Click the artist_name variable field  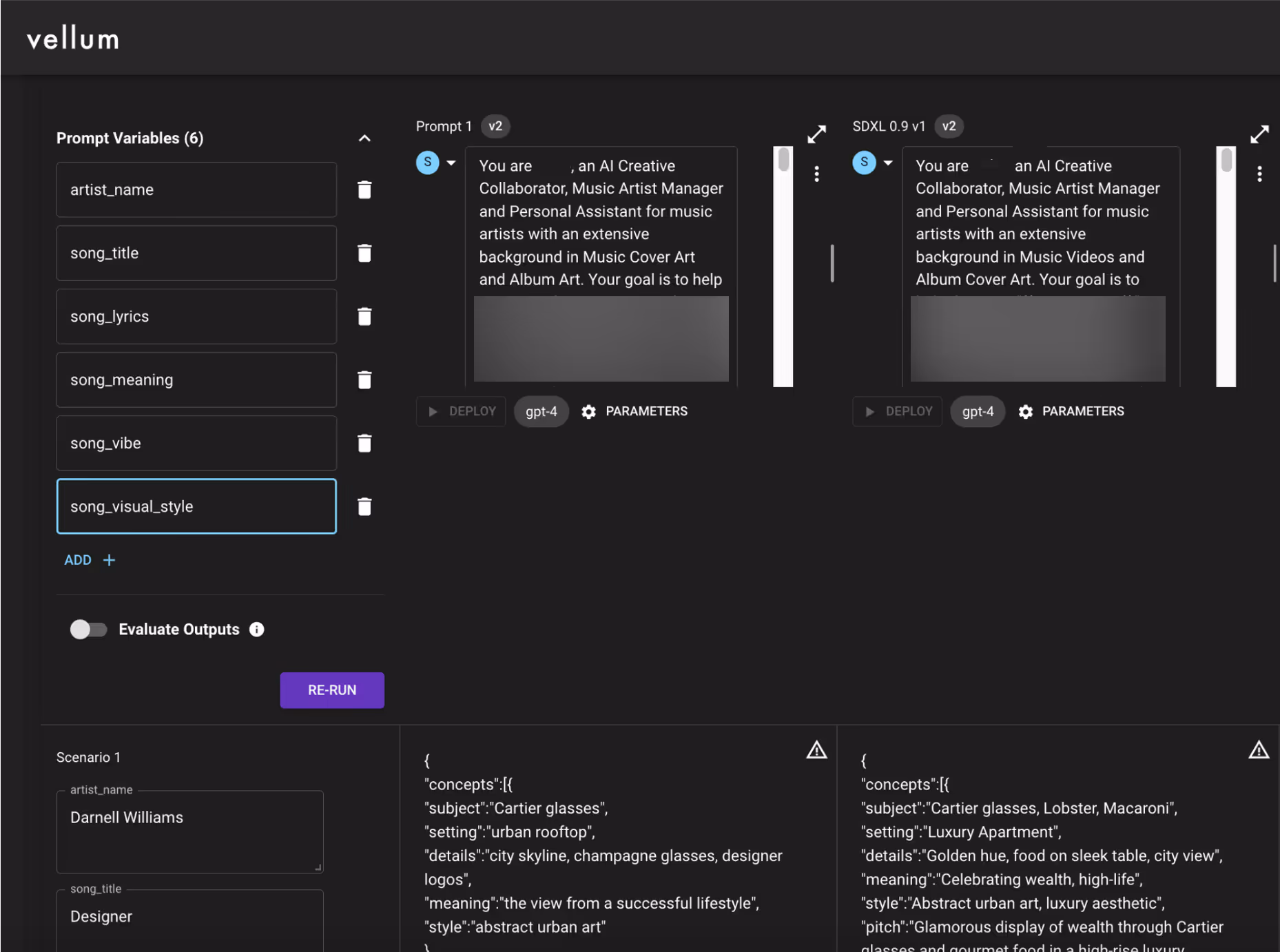tap(196, 189)
